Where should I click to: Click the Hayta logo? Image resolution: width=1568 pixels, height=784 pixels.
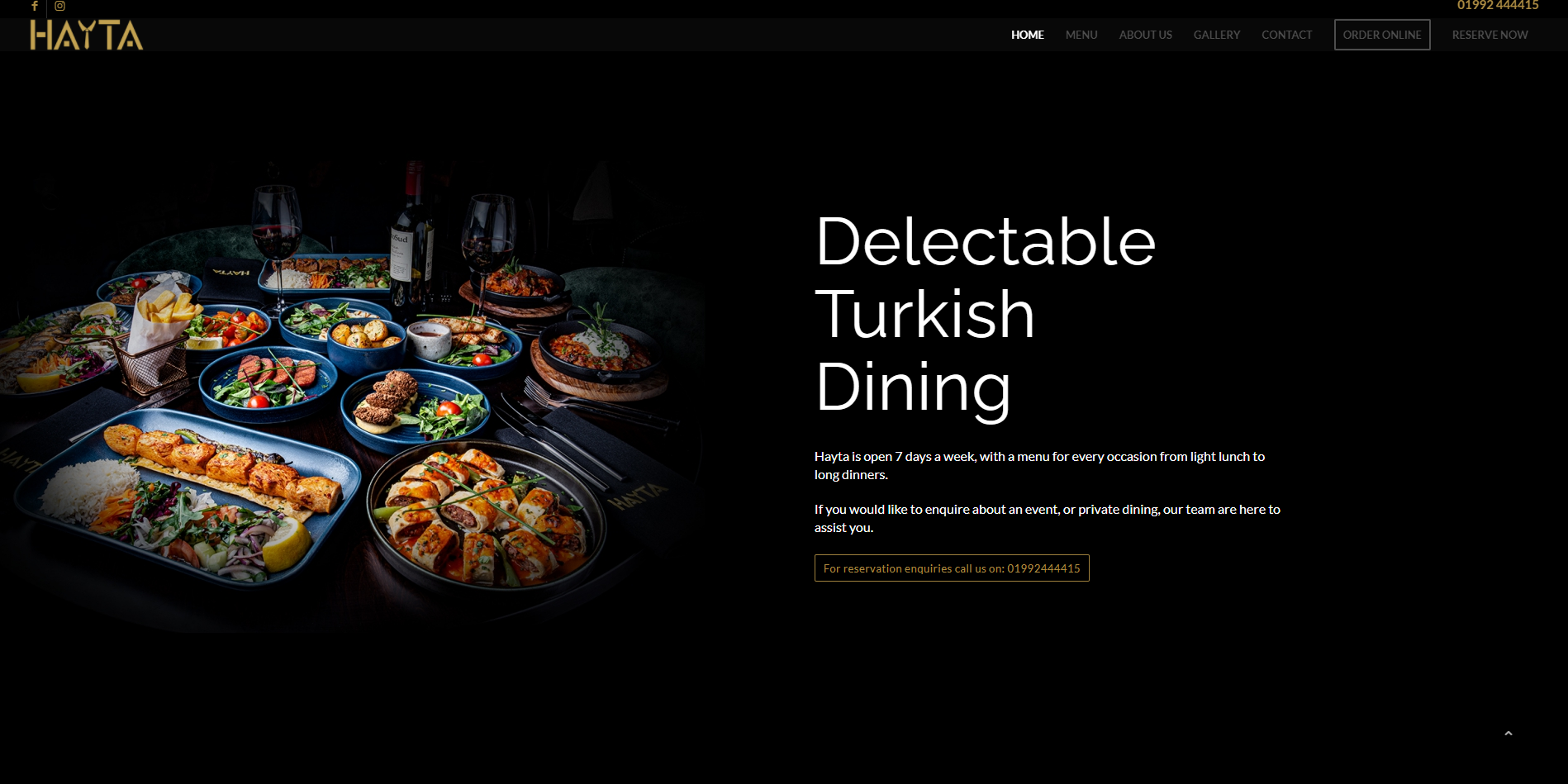[x=87, y=35]
